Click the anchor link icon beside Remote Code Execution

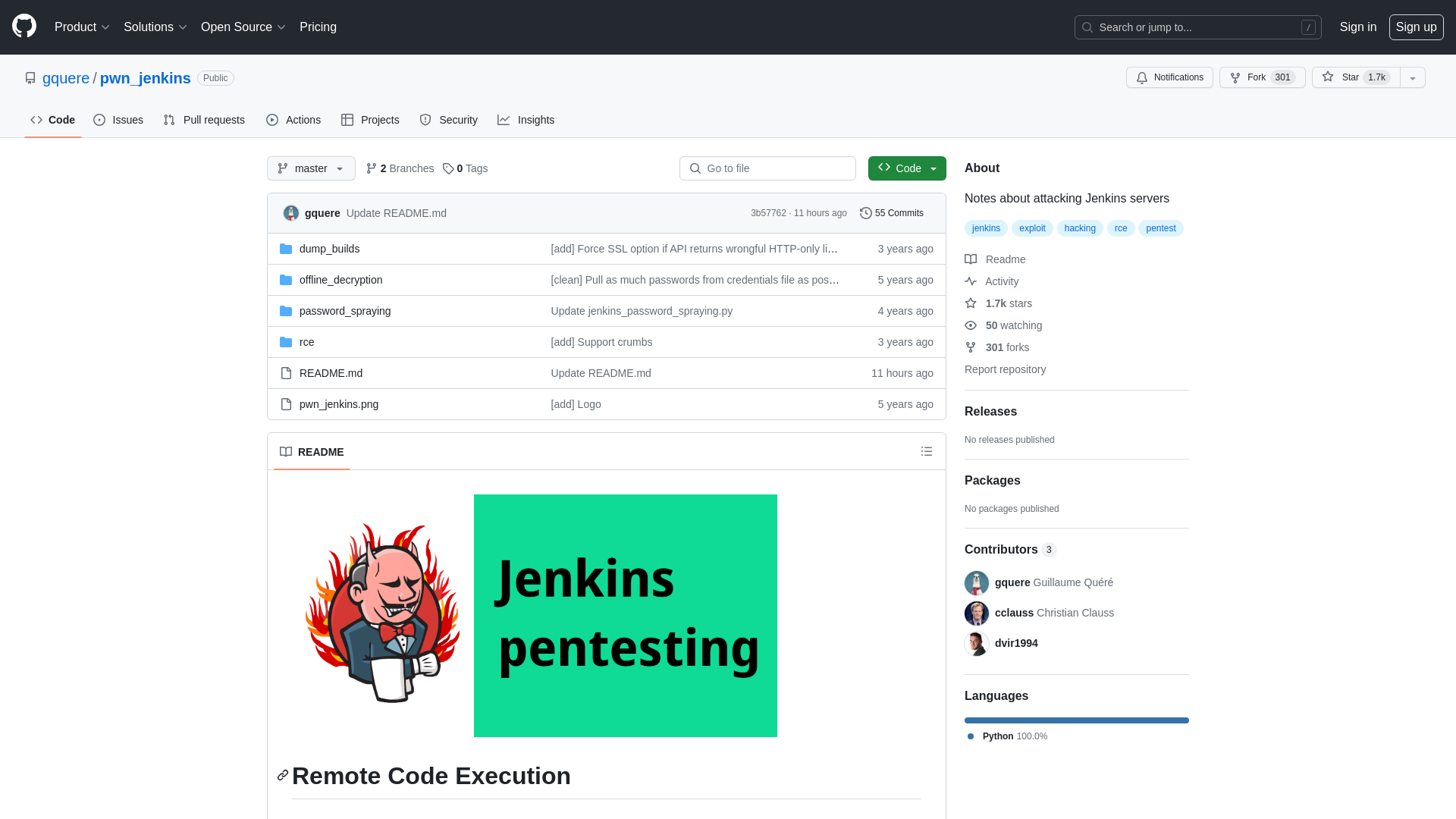283,775
